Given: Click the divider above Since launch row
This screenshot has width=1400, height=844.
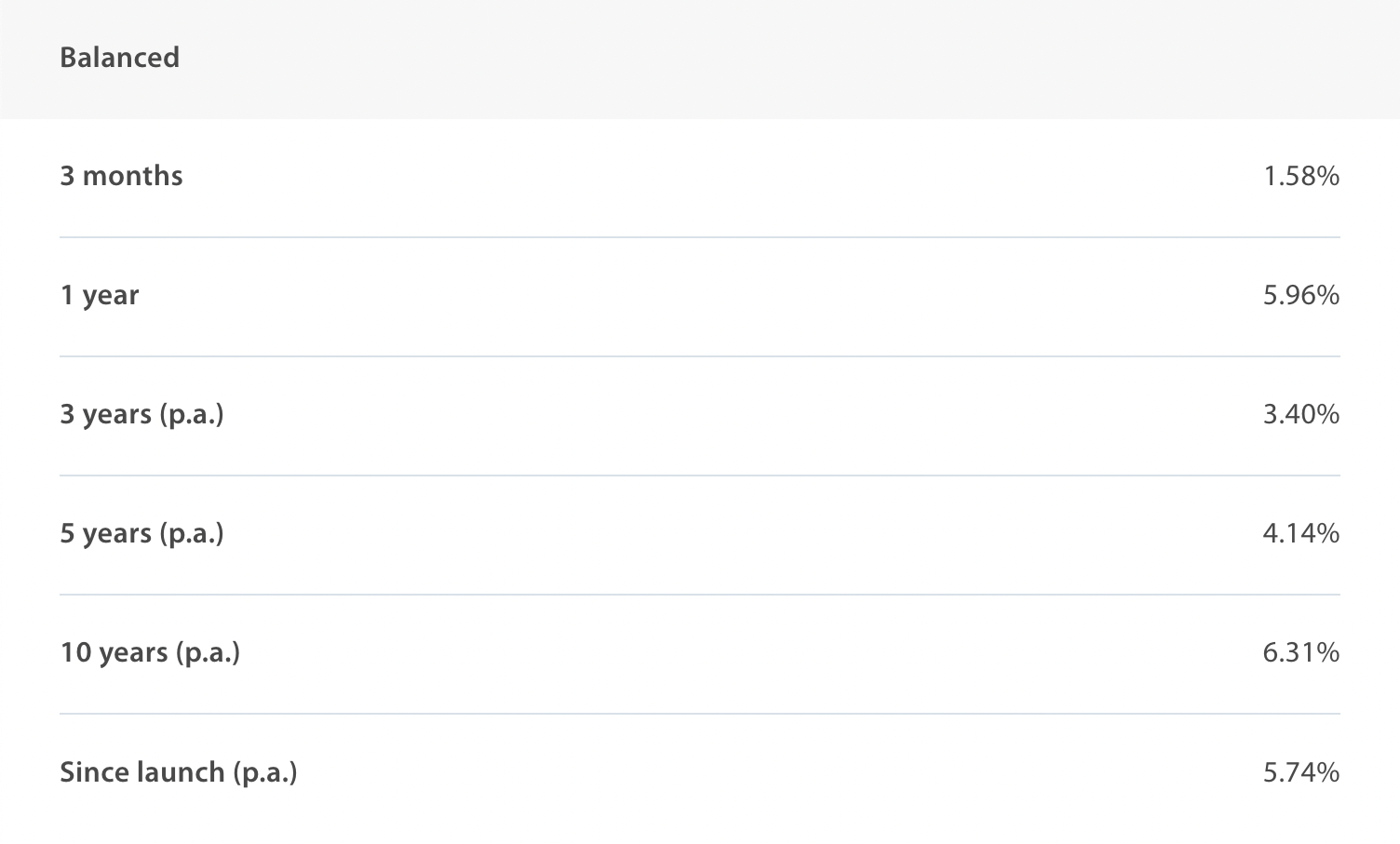Looking at the screenshot, I should click(x=700, y=714).
